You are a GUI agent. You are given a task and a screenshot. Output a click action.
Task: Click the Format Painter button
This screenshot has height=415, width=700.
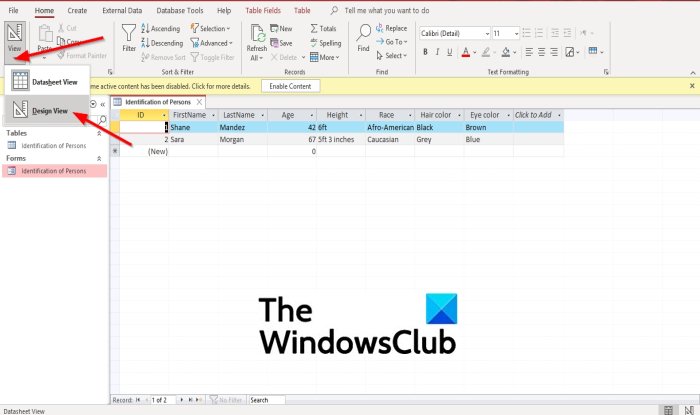82,55
